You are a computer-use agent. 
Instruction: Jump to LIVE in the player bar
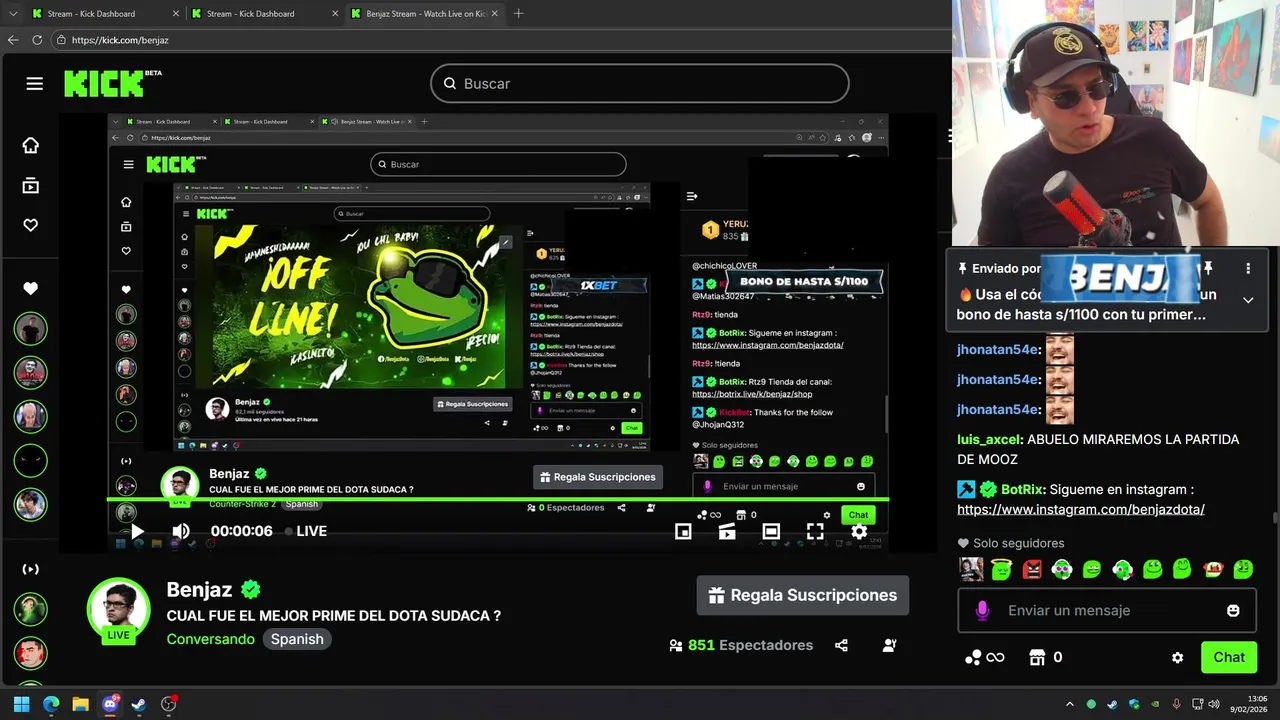click(306, 531)
